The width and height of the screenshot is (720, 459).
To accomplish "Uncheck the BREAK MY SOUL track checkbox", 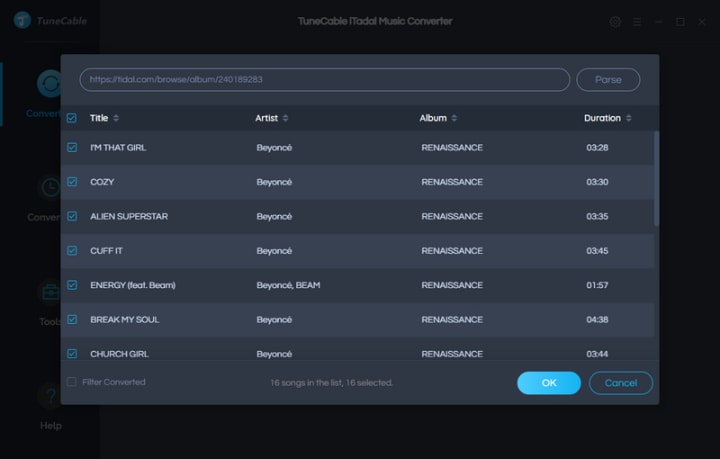I will (x=72, y=319).
